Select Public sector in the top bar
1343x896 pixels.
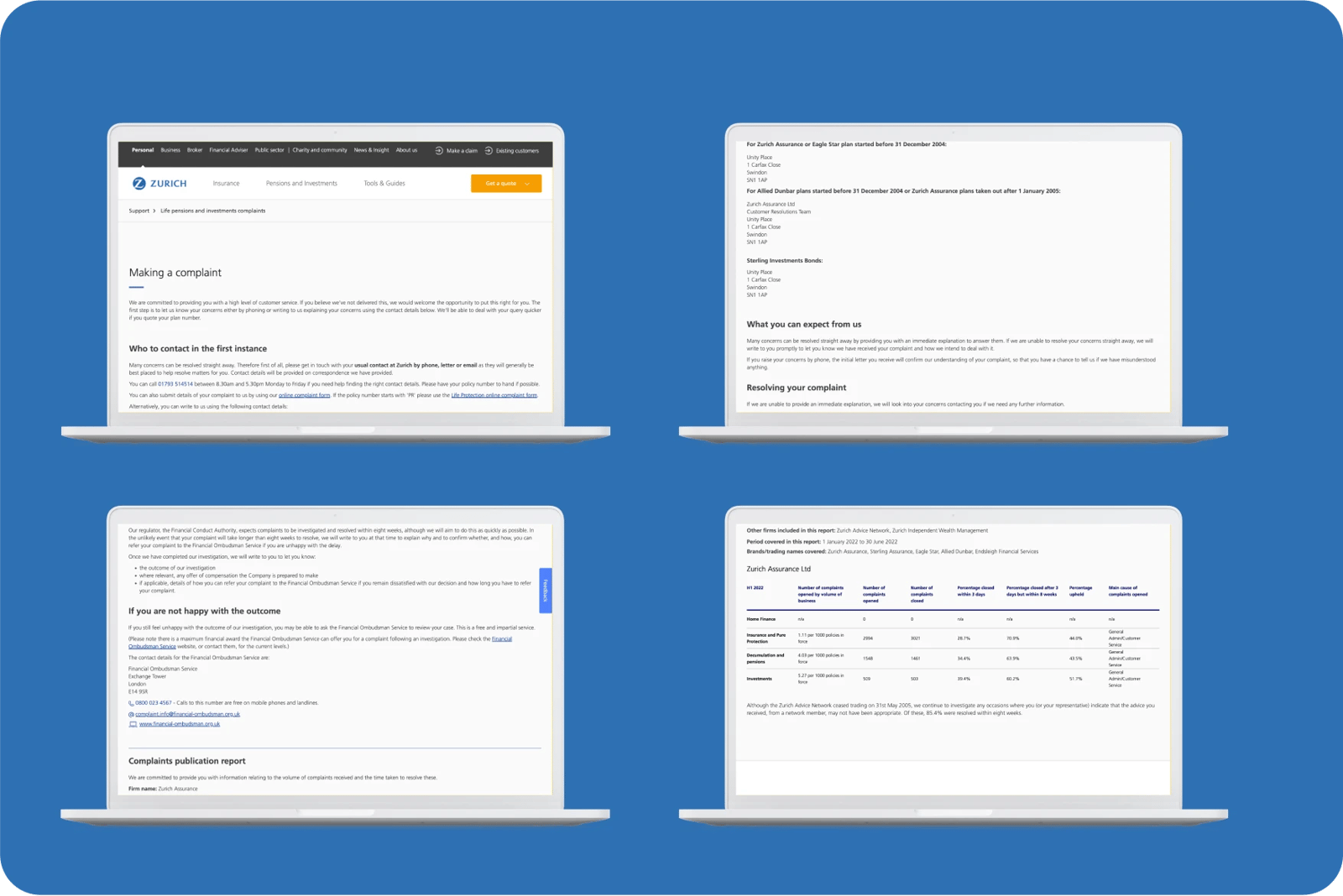tap(269, 150)
